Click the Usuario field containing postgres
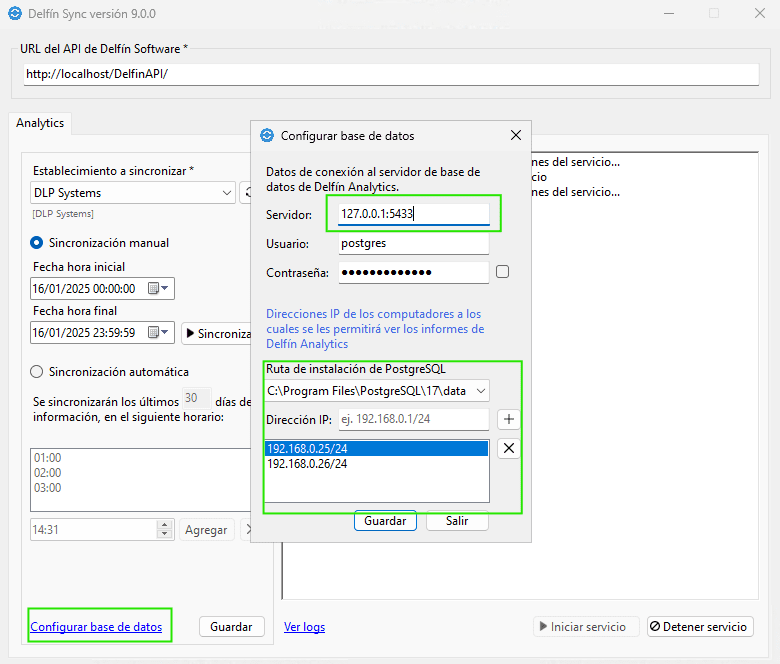The width and height of the screenshot is (780, 664). 413,244
